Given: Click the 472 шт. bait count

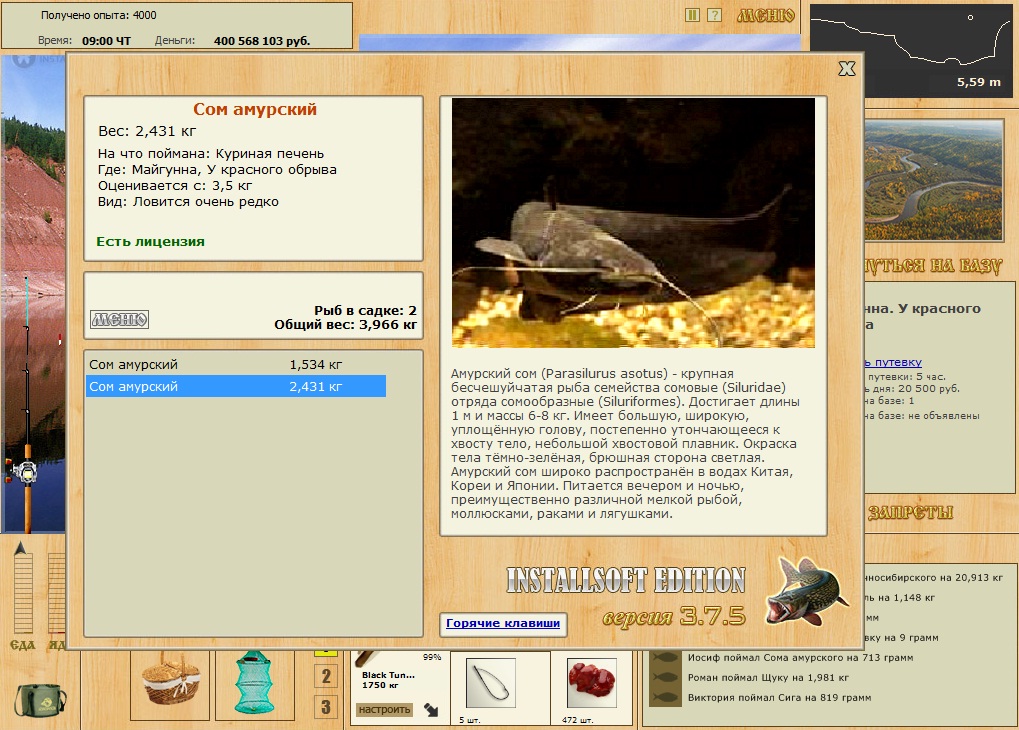Looking at the screenshot, I should click(x=578, y=720).
